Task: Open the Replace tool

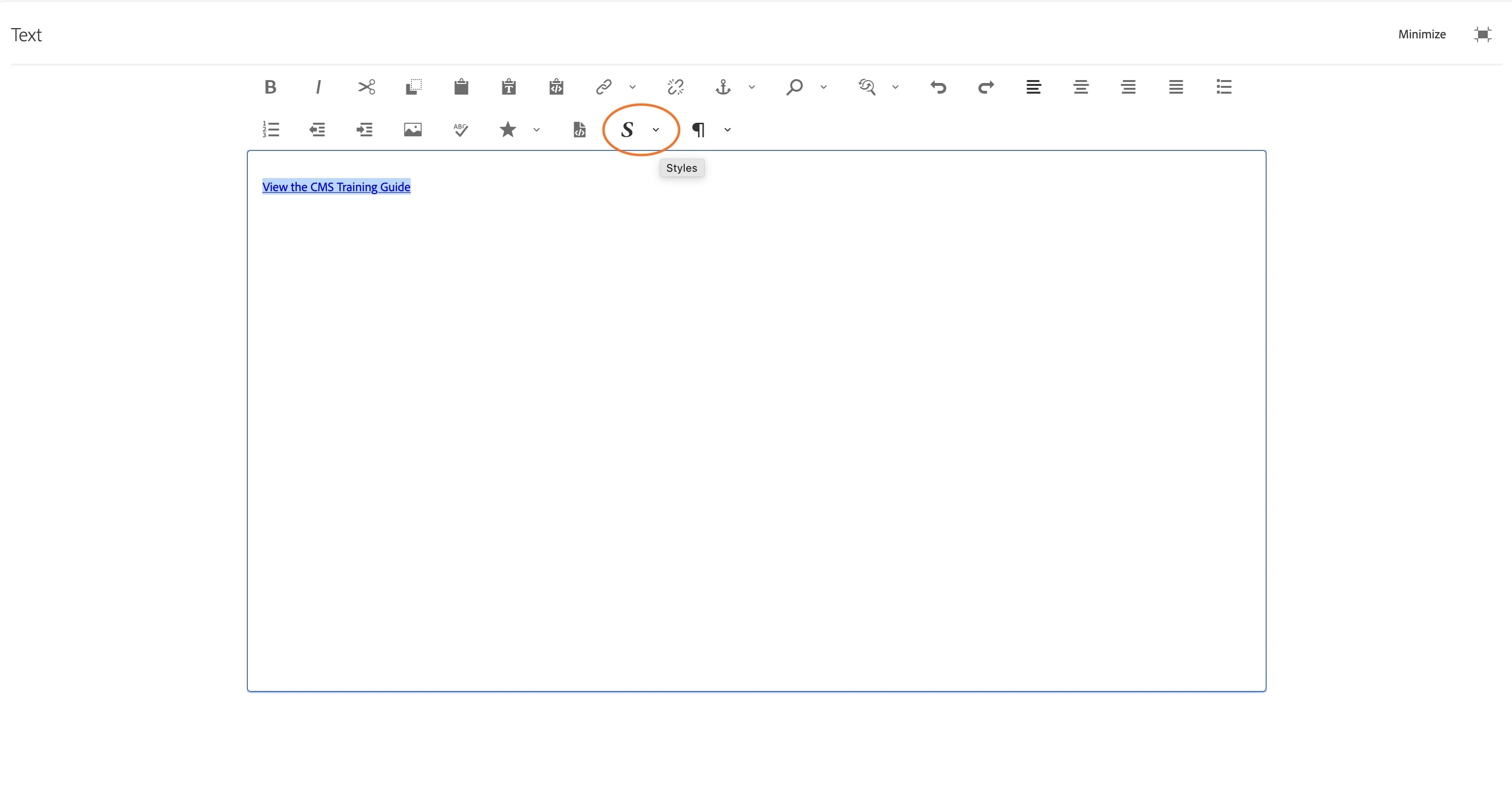Action: [867, 87]
